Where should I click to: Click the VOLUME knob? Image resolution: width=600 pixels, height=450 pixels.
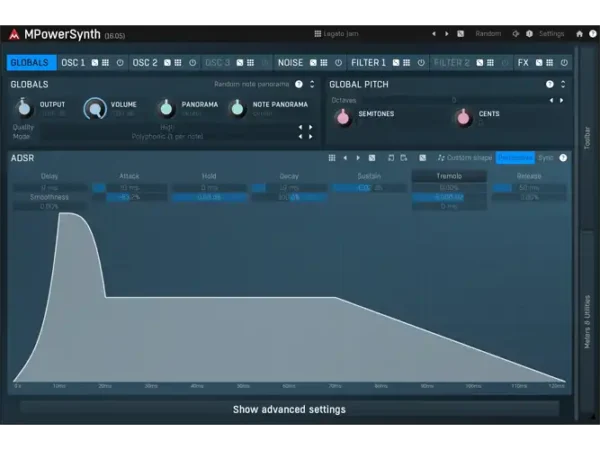95,109
